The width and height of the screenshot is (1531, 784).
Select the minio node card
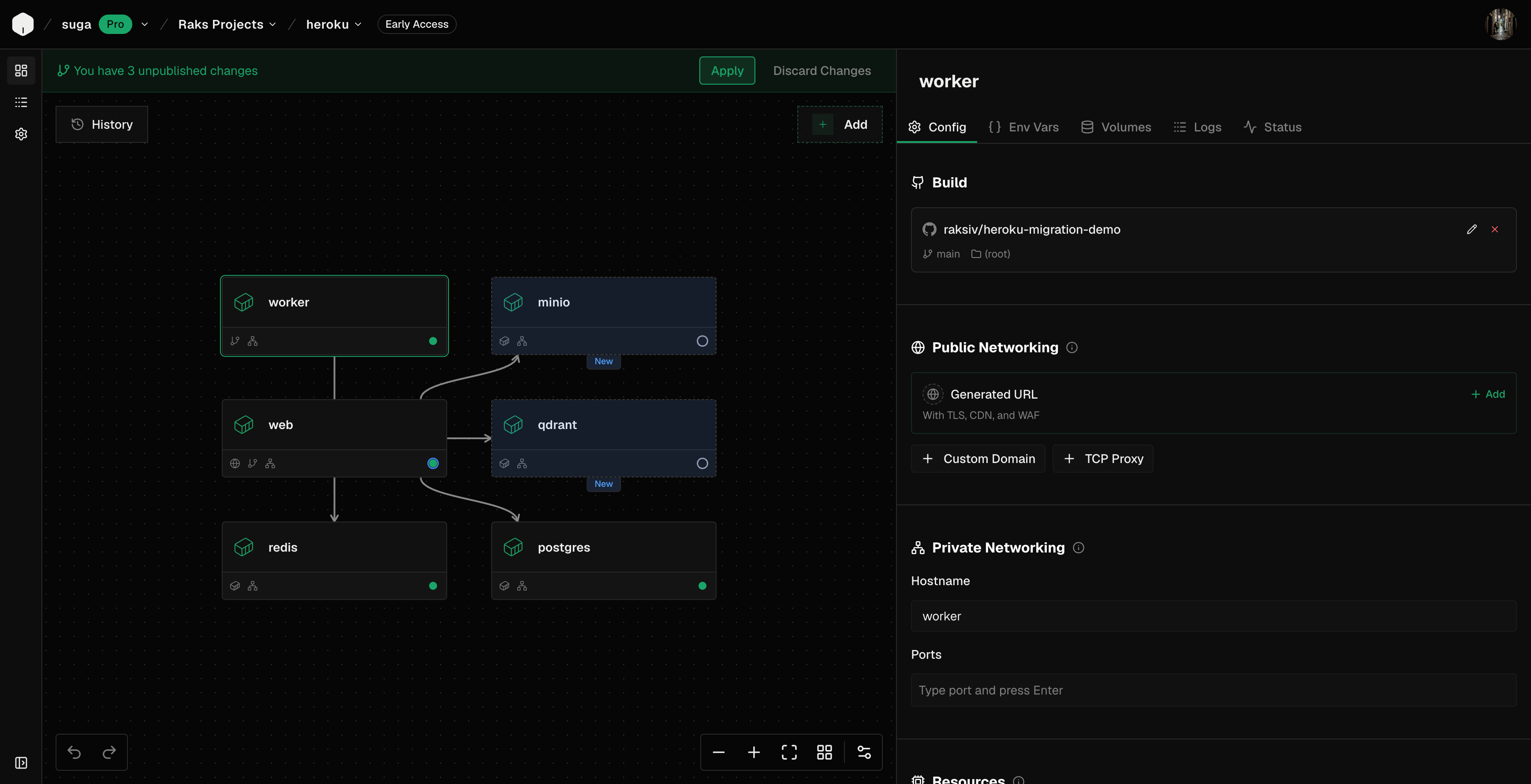coord(603,316)
